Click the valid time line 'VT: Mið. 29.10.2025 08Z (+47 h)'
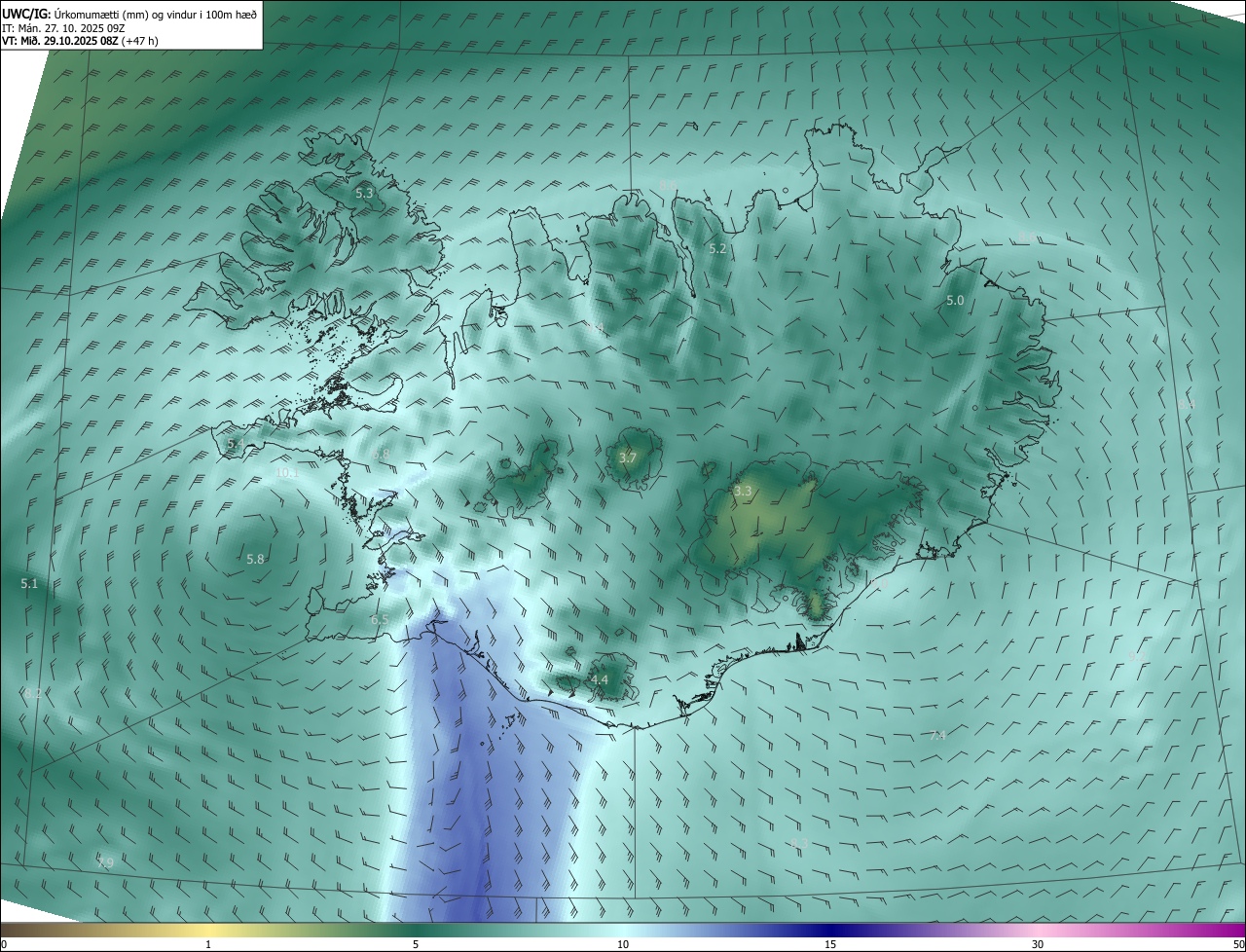 (80, 41)
